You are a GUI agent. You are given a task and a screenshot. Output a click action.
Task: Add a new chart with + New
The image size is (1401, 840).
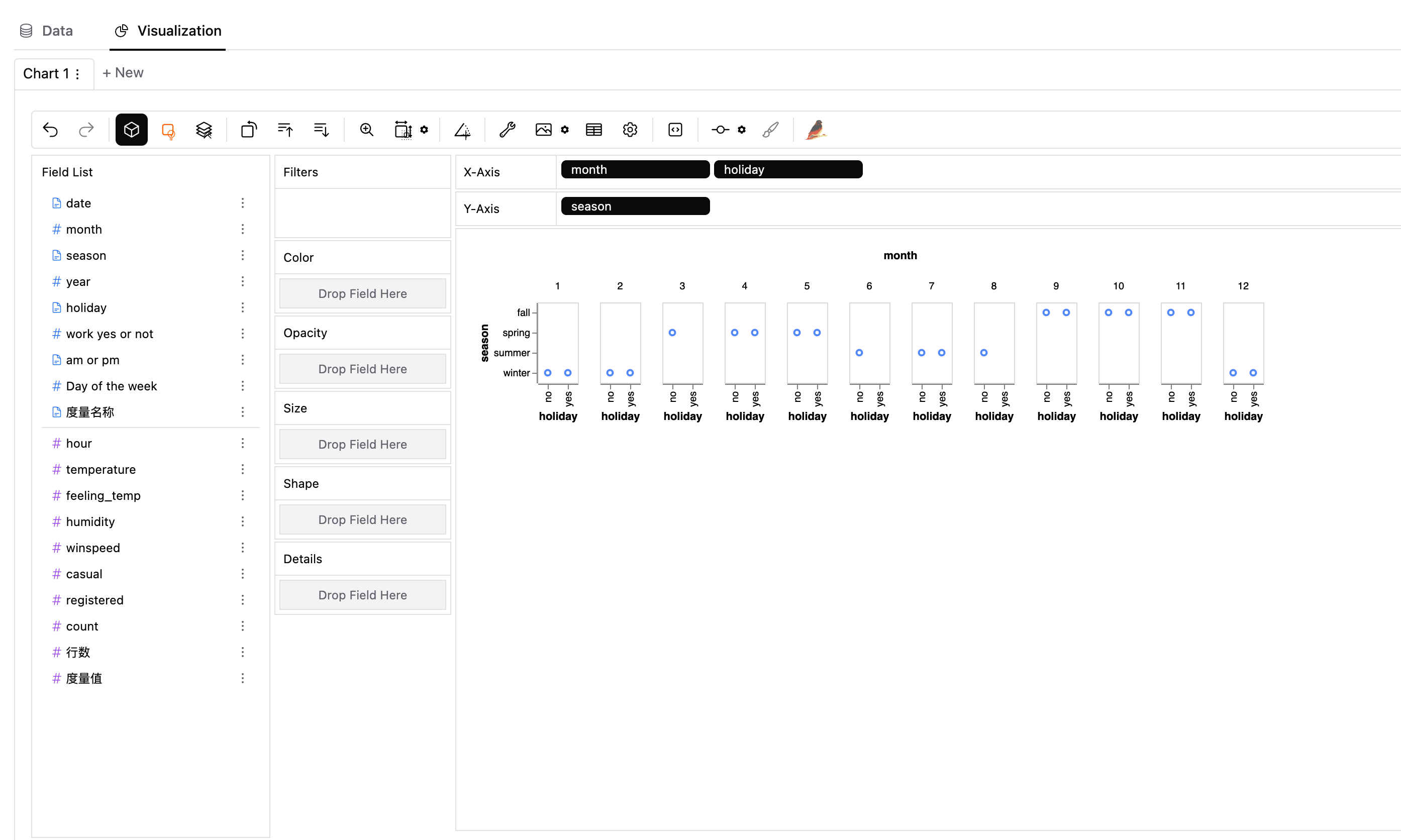click(x=123, y=73)
